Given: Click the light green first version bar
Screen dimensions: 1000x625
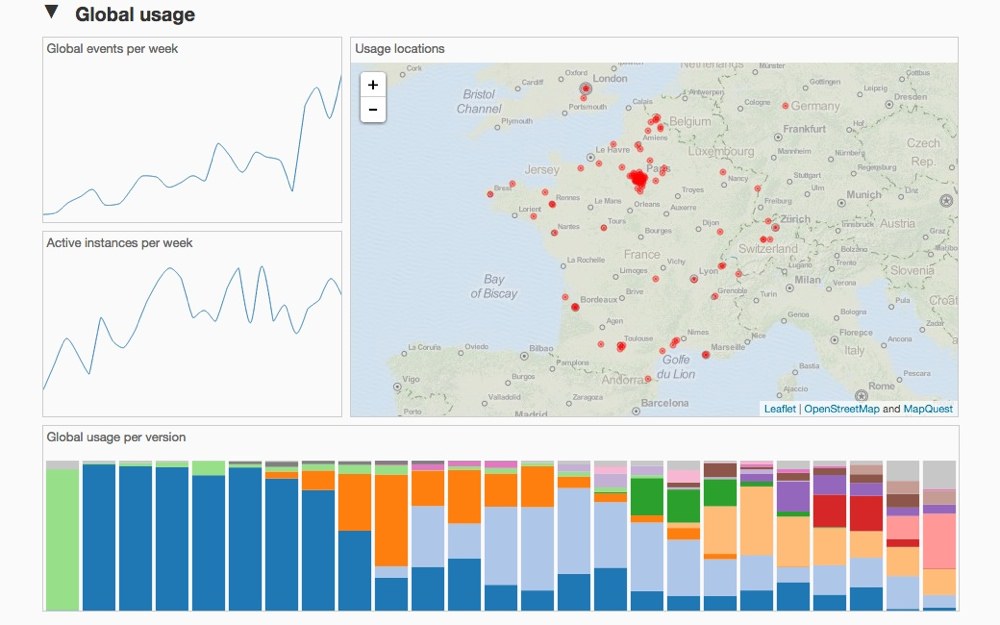Looking at the screenshot, I should tap(62, 540).
